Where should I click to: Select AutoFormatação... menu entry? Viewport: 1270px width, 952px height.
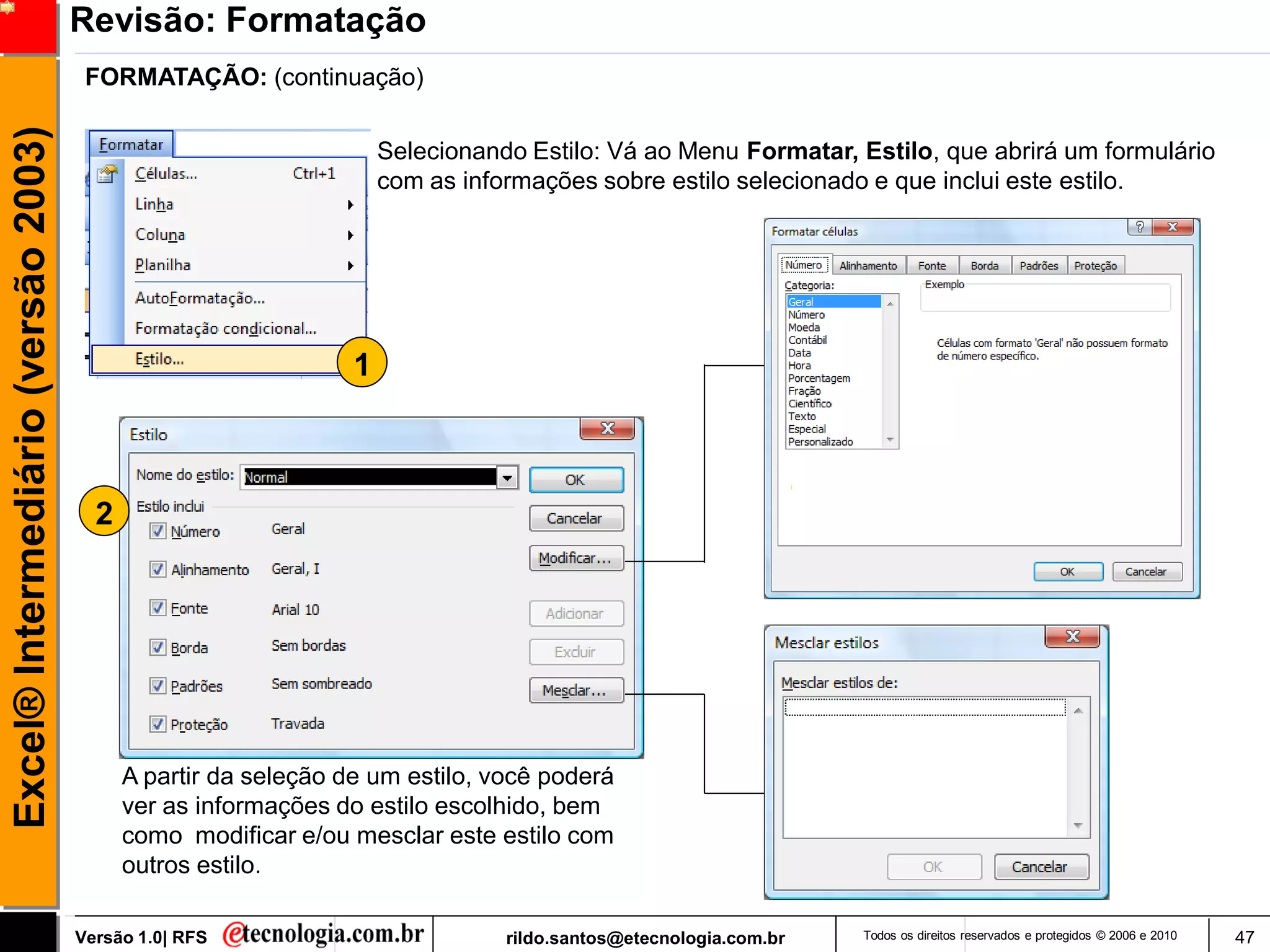(228, 299)
